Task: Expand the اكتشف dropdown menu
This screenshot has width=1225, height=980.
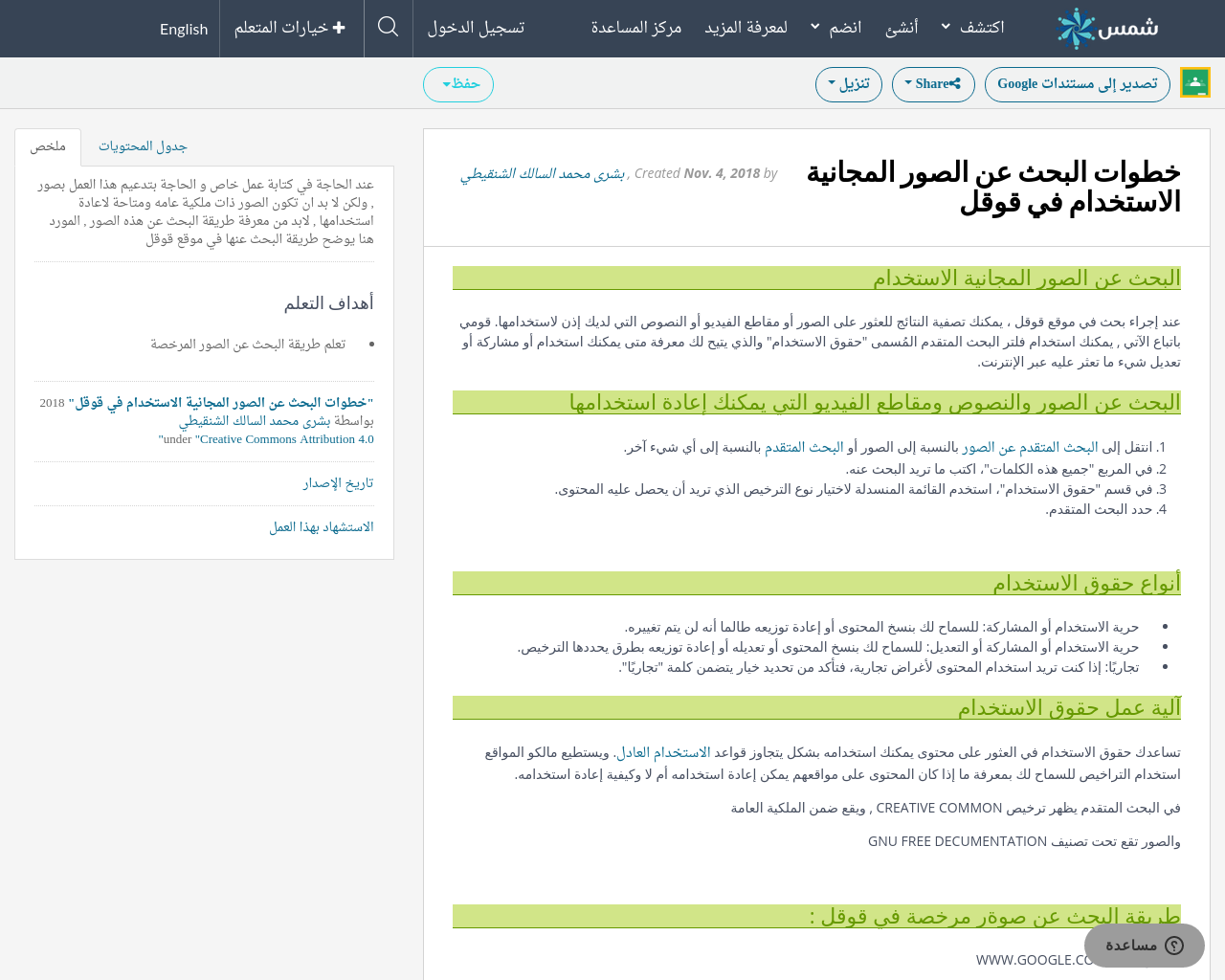Action: (x=973, y=27)
